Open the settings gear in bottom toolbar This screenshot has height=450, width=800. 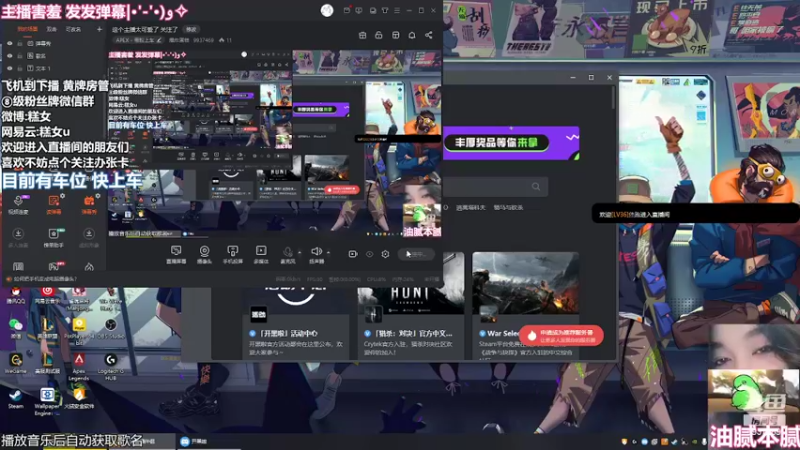pyautogui.click(x=385, y=254)
